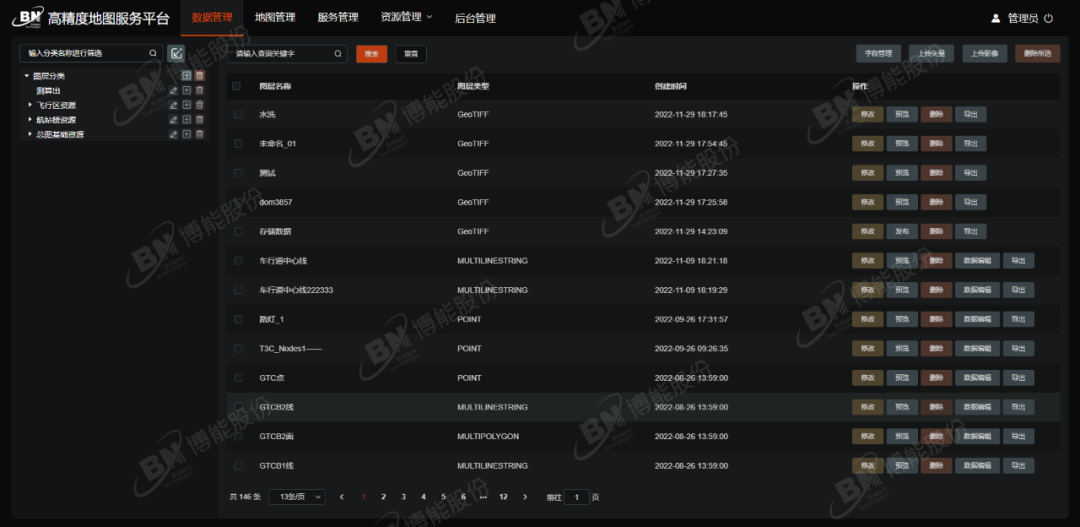Tick the checkbox for the 水洗 layer
This screenshot has height=527, width=1080.
238,115
